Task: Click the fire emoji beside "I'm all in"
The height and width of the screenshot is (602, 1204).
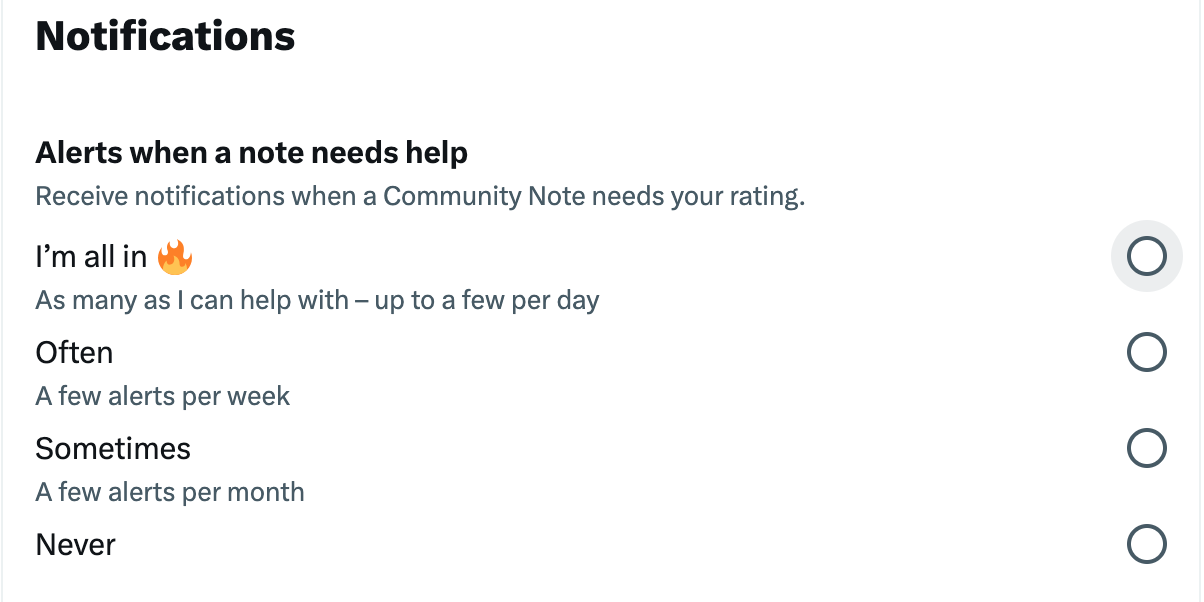Action: (175, 257)
